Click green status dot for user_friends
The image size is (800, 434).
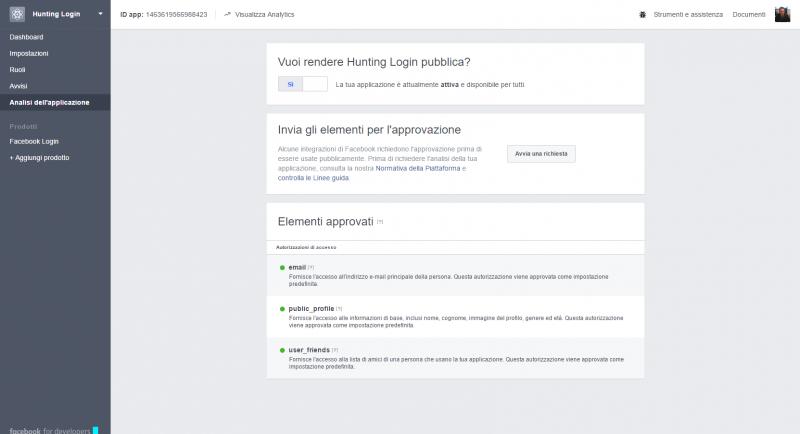(282, 350)
